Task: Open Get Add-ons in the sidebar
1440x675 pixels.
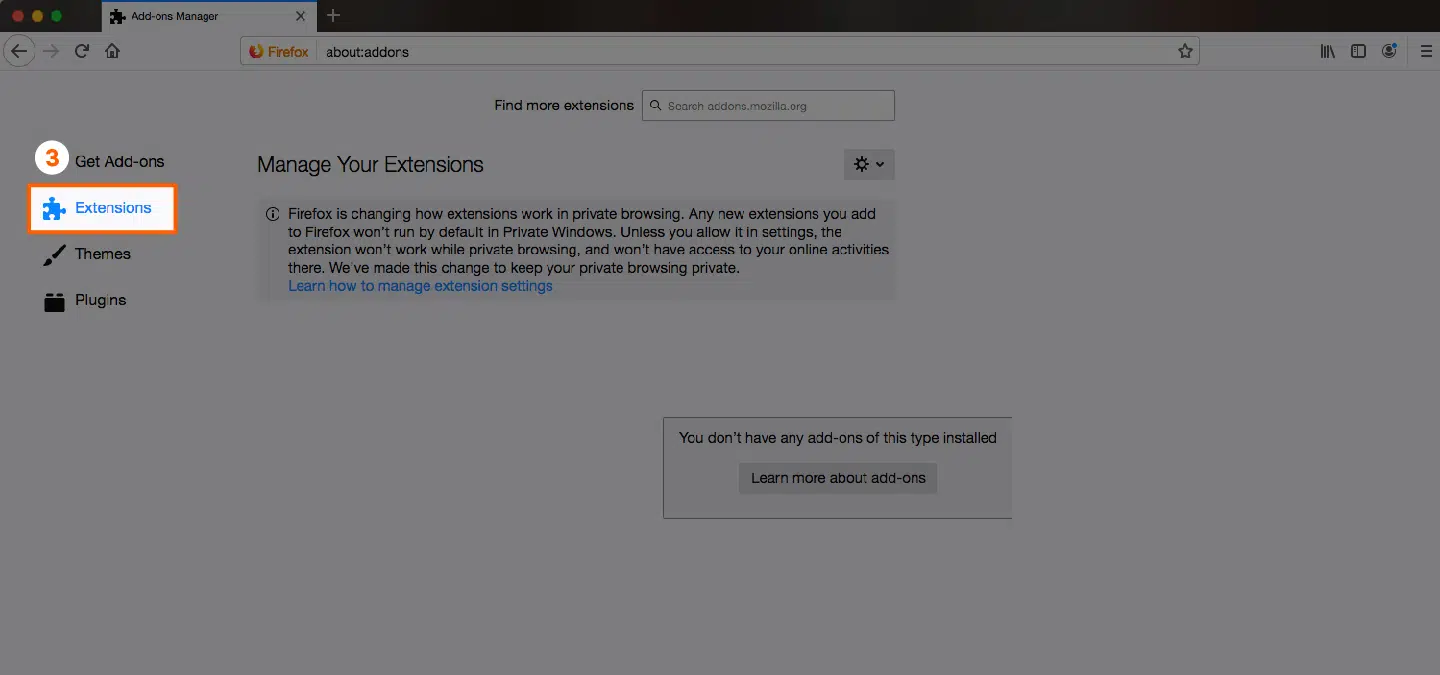Action: pos(119,161)
